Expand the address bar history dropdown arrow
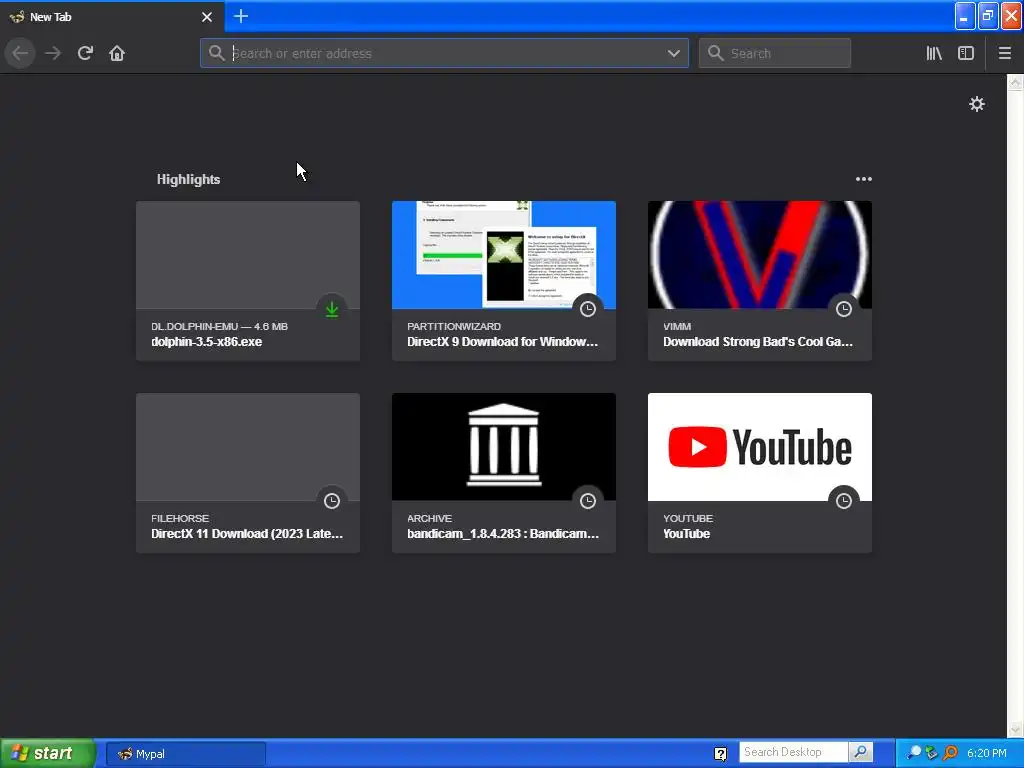Screen dimensions: 1024x768 pyautogui.click(x=674, y=54)
